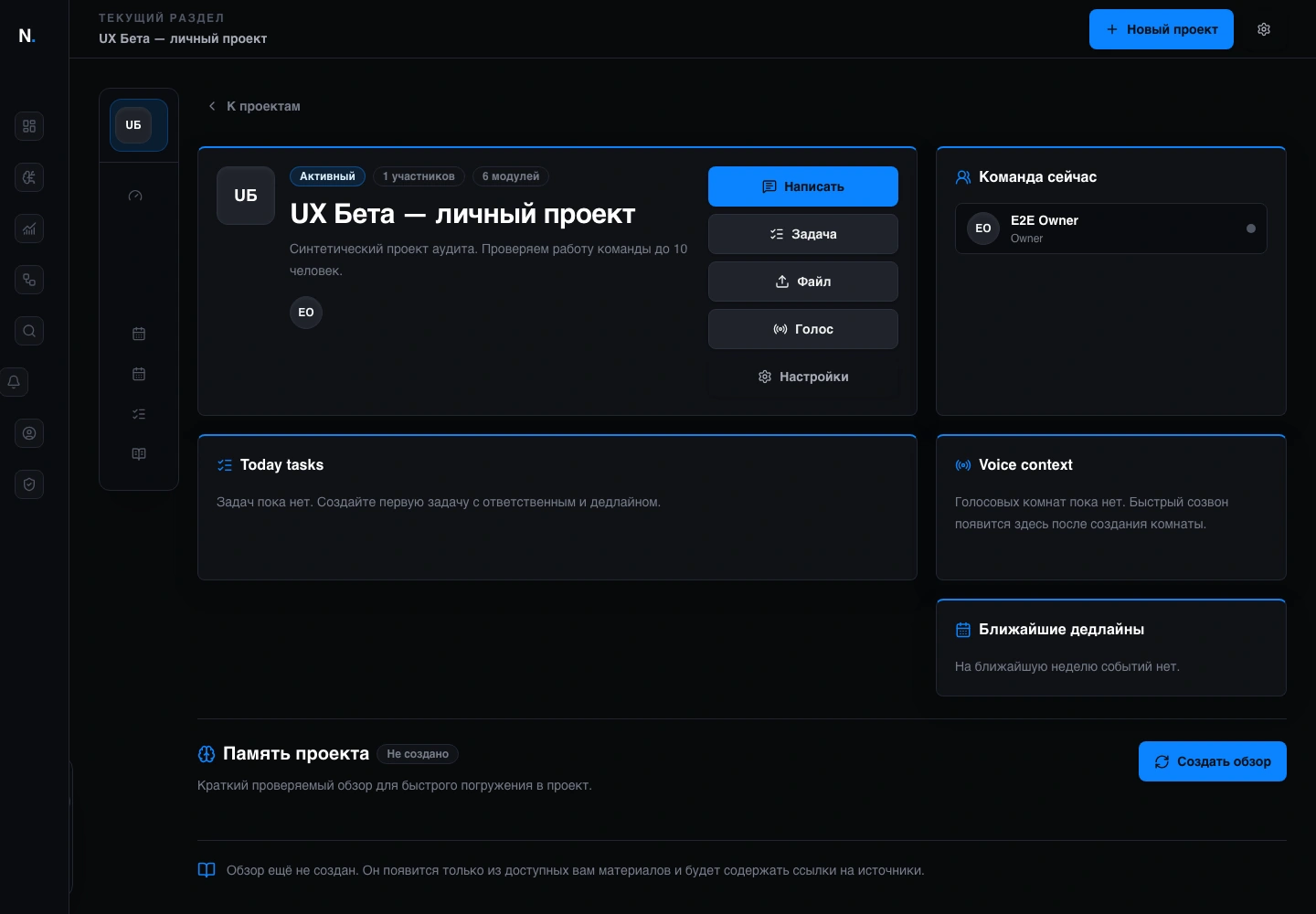Open the analytics chart icon in left rail

tap(29, 228)
